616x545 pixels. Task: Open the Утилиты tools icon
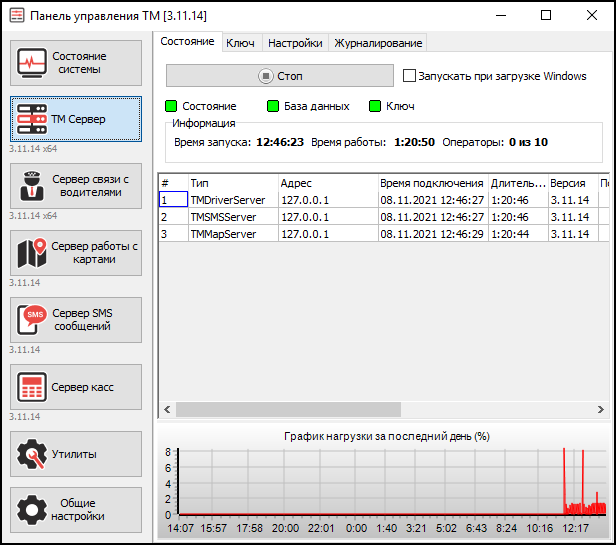click(x=32, y=454)
